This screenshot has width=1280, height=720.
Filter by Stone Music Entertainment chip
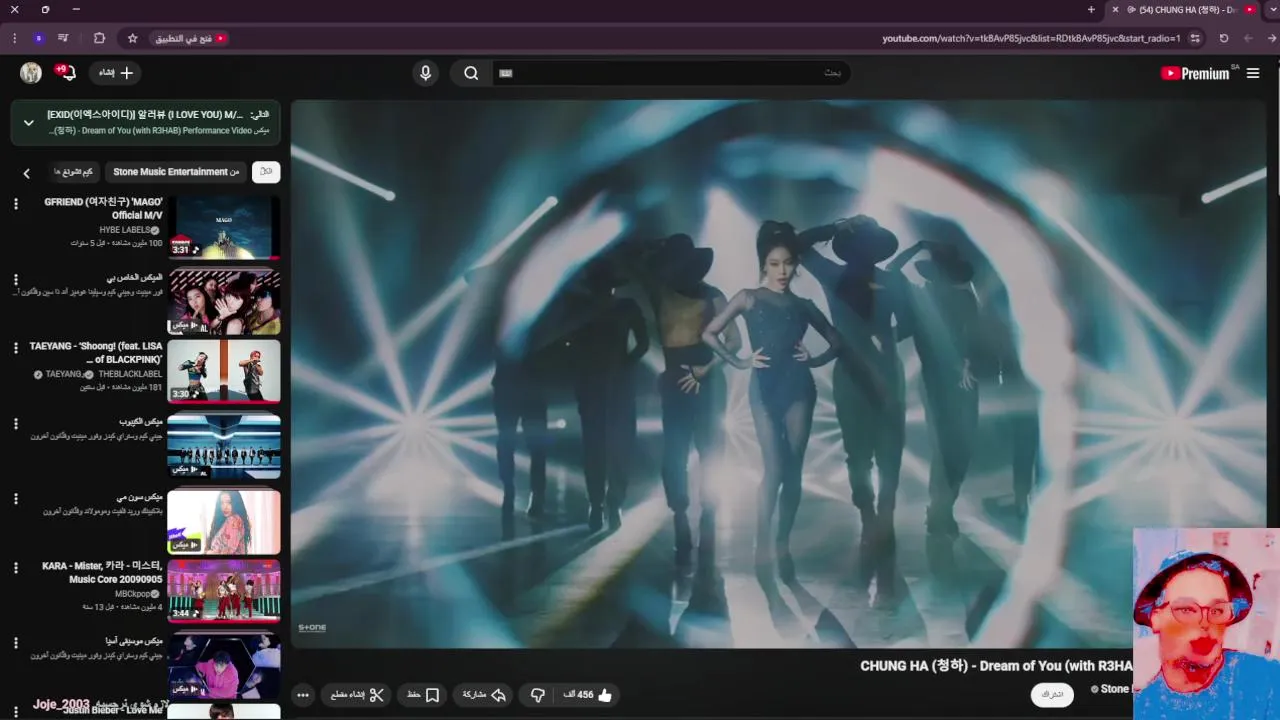pyautogui.click(x=176, y=172)
